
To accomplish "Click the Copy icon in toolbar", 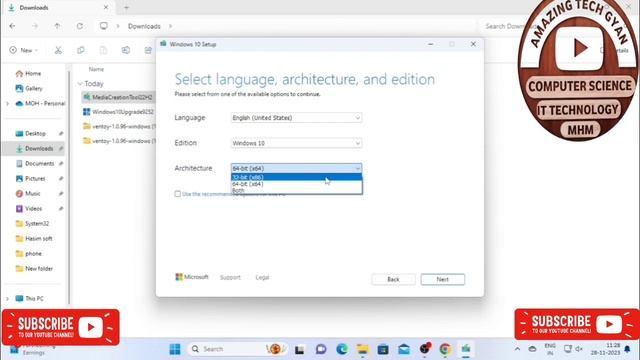I will coord(81,50).
